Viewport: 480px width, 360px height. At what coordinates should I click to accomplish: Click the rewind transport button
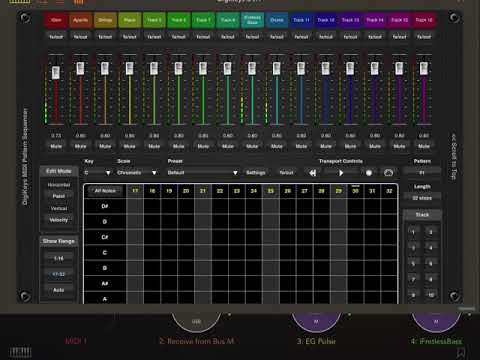click(312, 173)
